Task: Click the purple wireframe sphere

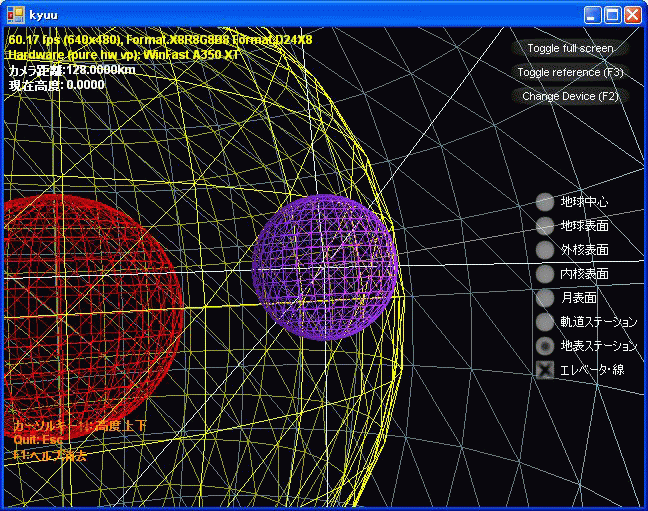Action: [325, 267]
